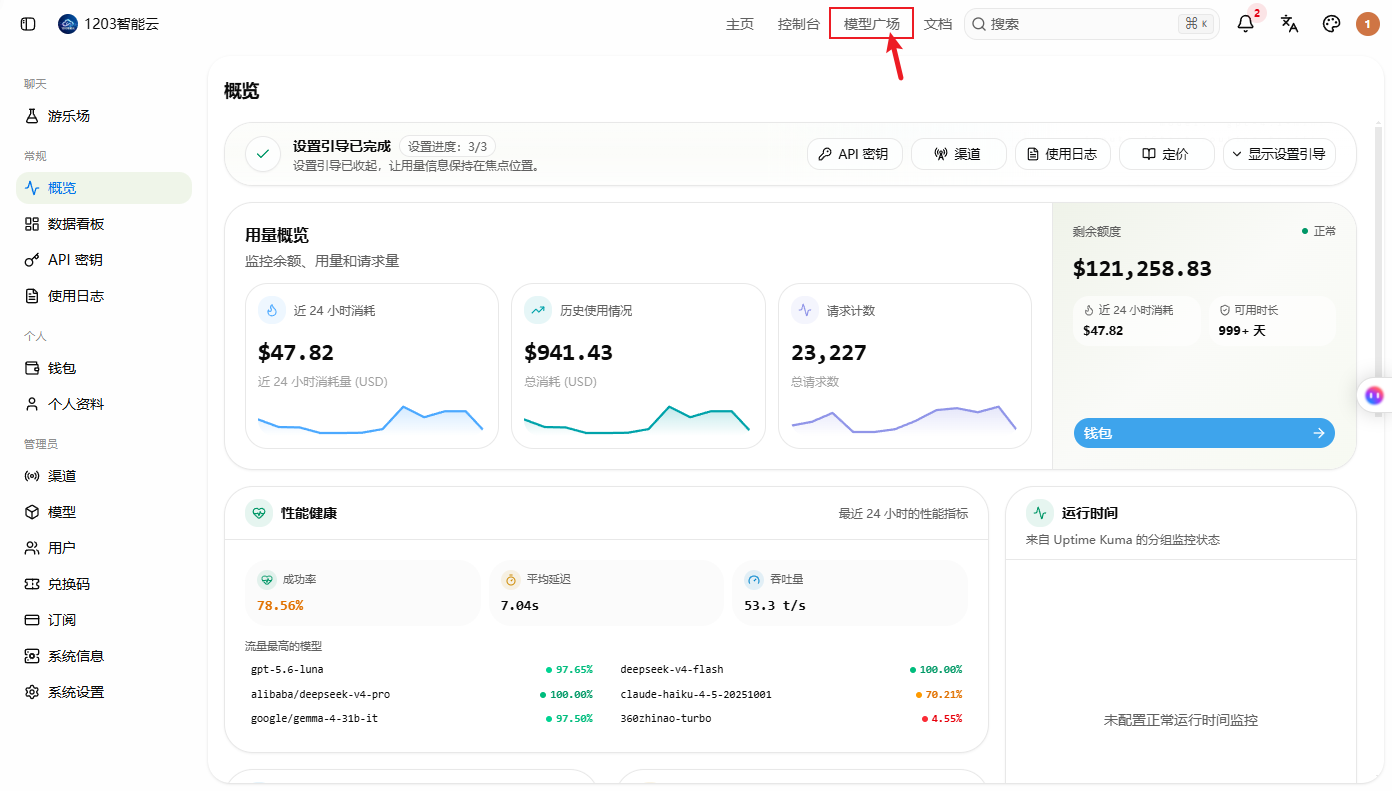Open the 渠道 shortcut button in setup bar
Image resolution: width=1392 pixels, height=791 pixels.
coord(959,154)
